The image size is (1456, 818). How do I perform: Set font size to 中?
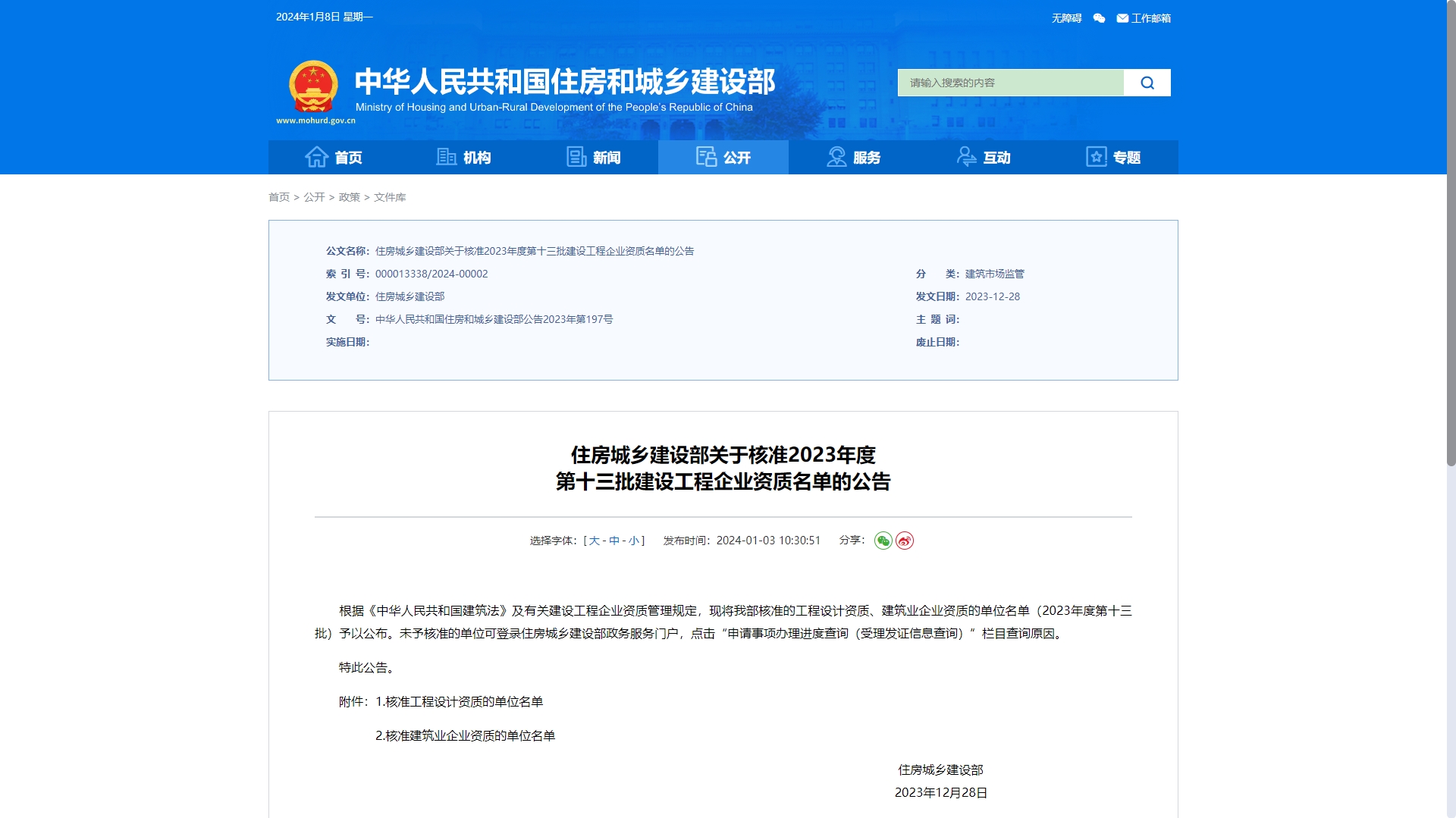coord(614,541)
